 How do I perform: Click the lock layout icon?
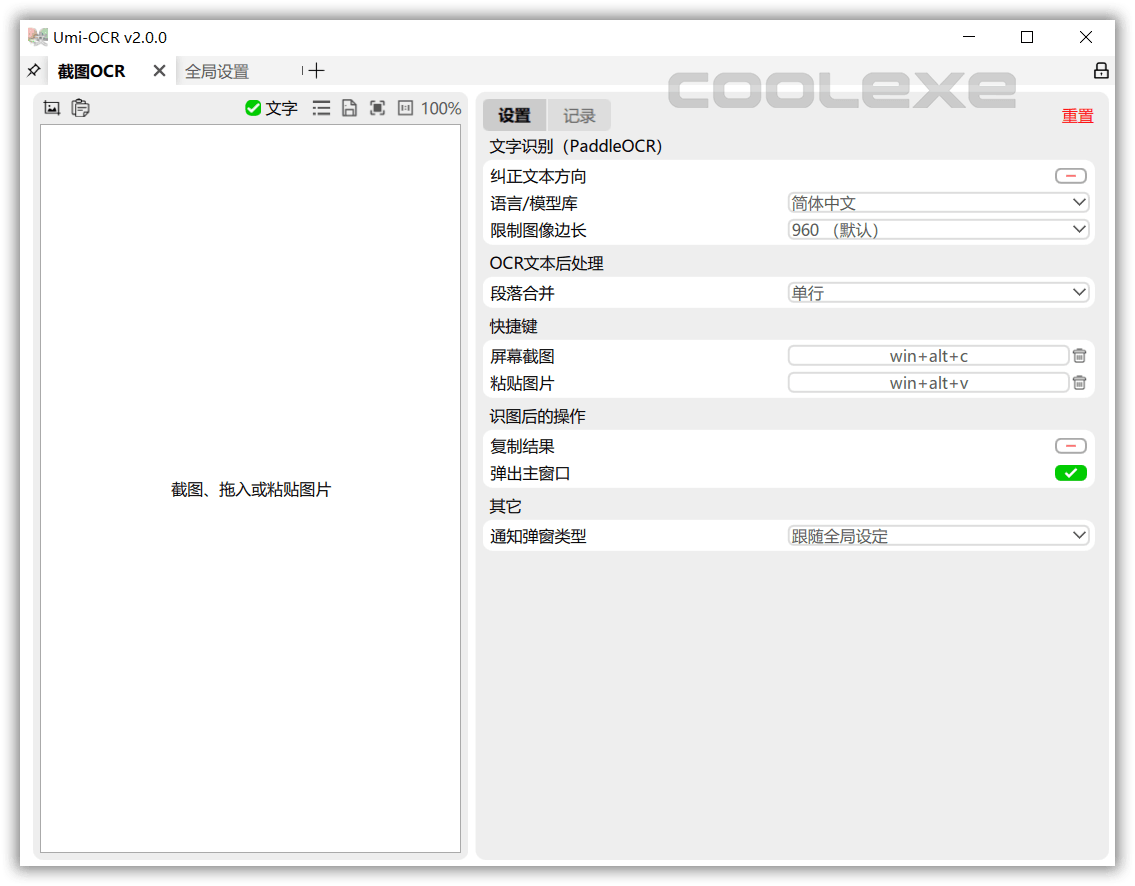point(1101,70)
